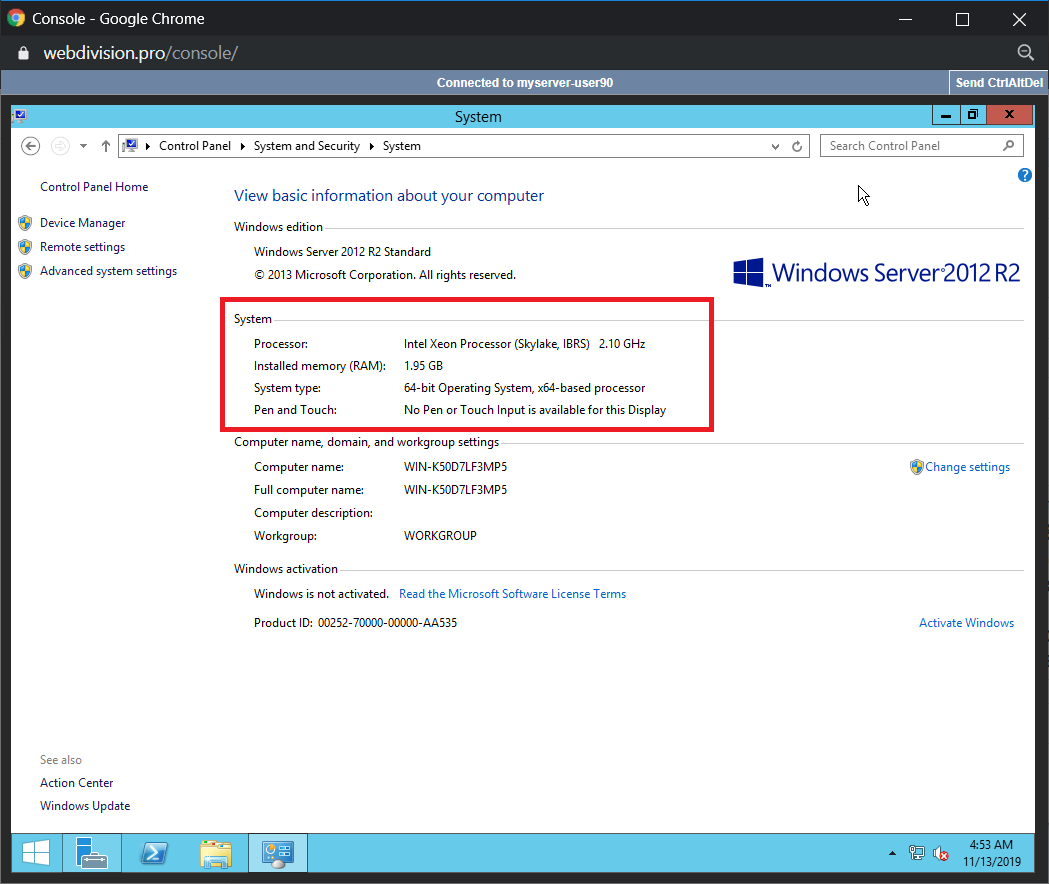
Task: Click the Up one level arrow
Action: pyautogui.click(x=106, y=146)
